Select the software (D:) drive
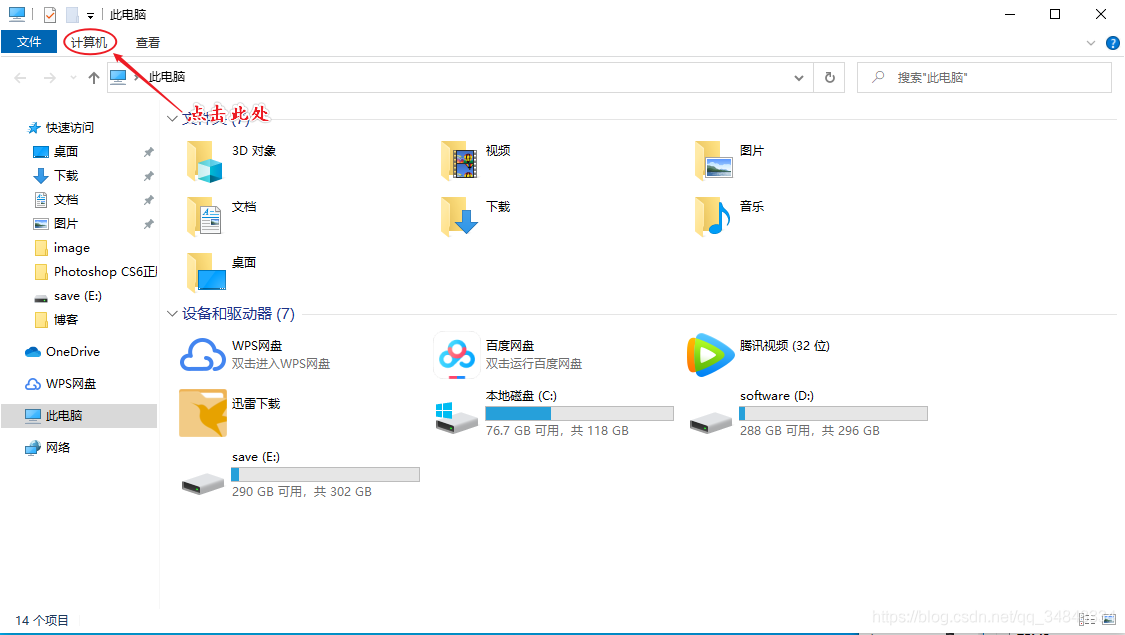Viewport: 1125px width, 635px height. click(808, 413)
